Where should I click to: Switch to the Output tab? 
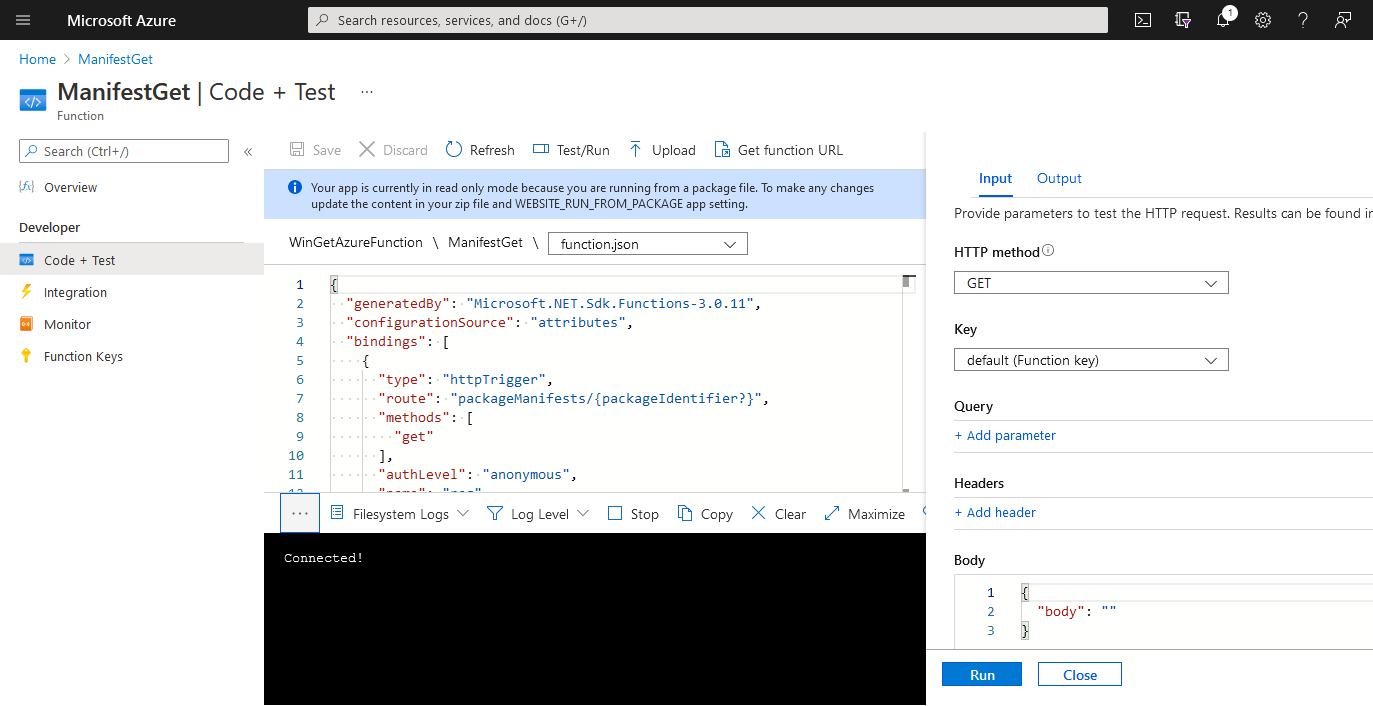(x=1059, y=178)
